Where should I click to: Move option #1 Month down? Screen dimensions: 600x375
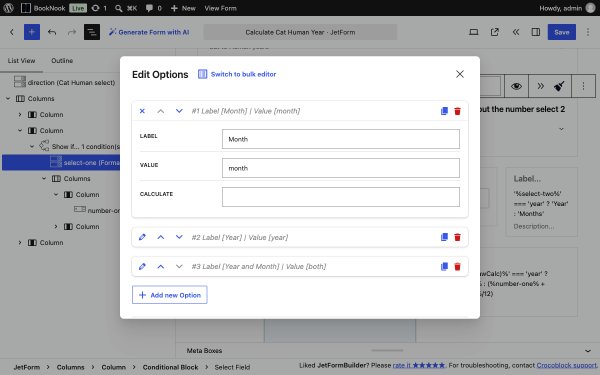coord(179,111)
